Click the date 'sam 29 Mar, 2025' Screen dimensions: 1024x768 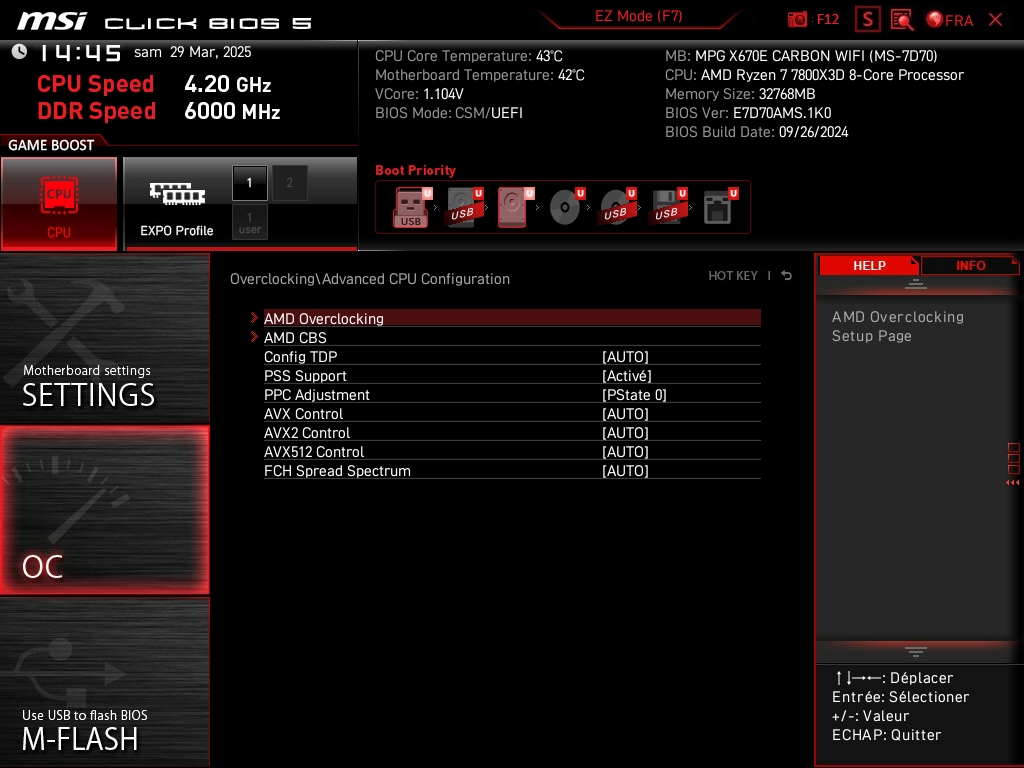[193, 52]
